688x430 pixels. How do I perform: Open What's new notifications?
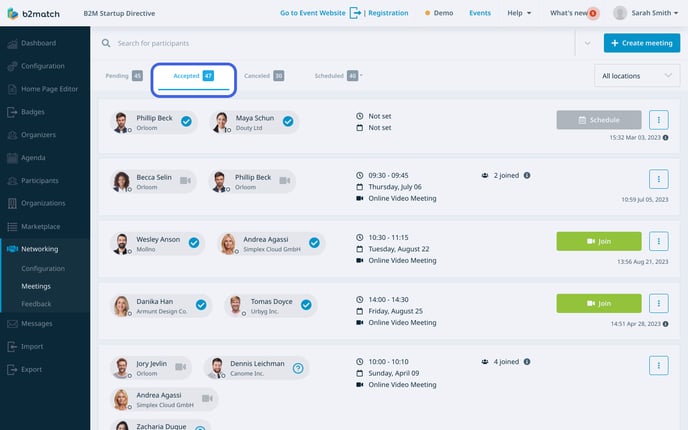pos(573,13)
